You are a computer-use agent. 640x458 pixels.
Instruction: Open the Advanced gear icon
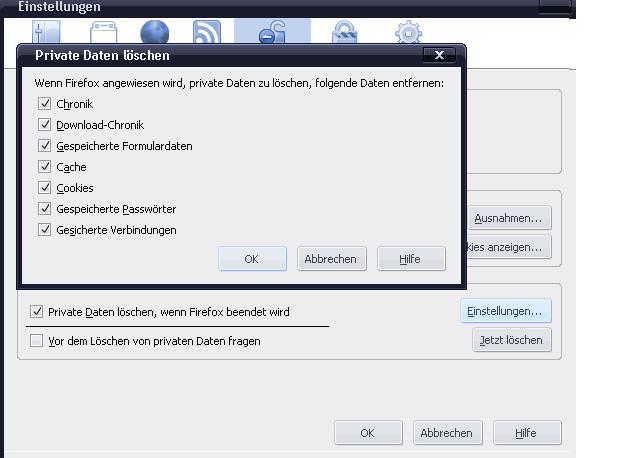pyautogui.click(x=409, y=32)
